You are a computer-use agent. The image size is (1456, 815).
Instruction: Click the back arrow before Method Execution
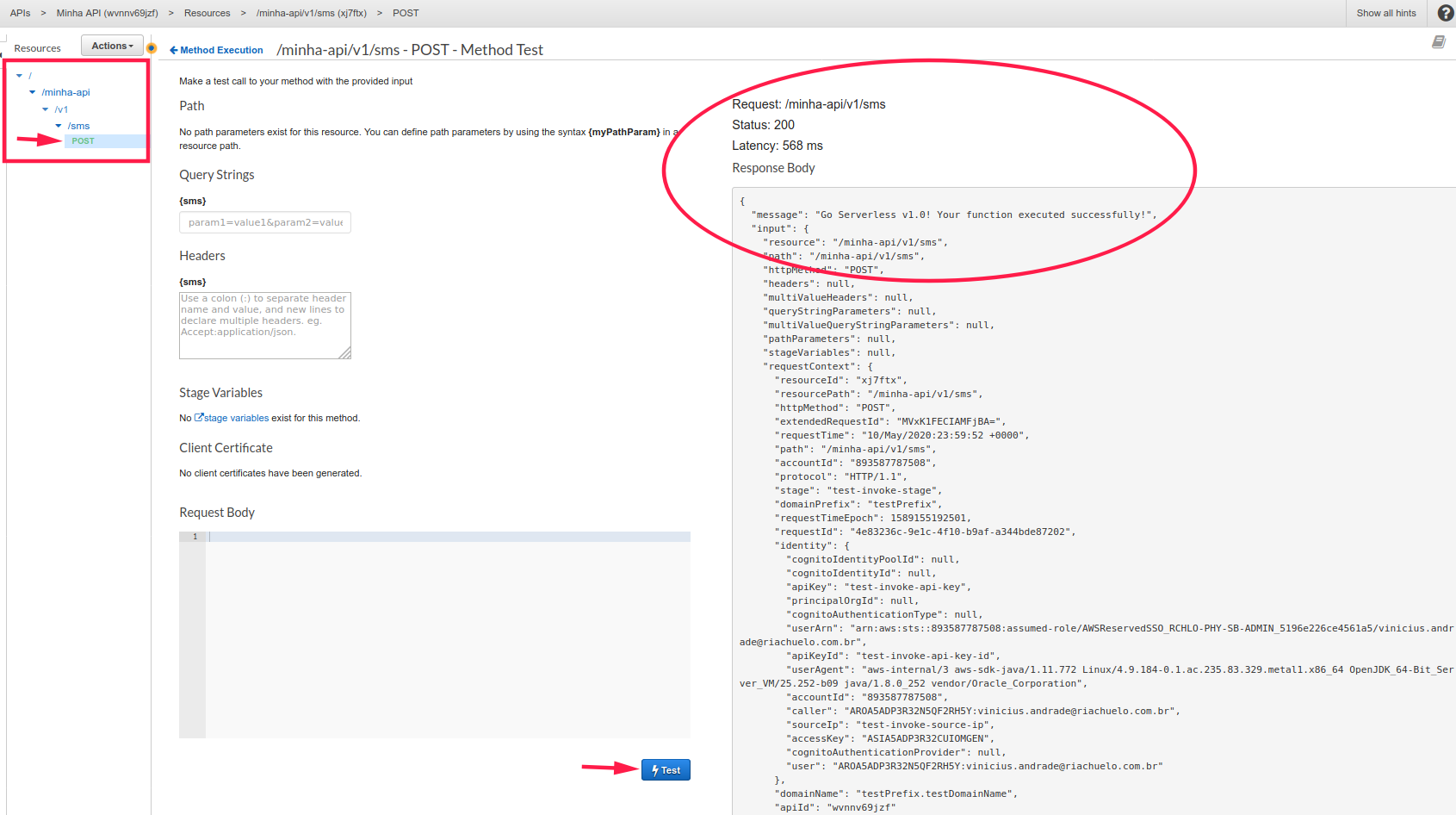coord(174,50)
